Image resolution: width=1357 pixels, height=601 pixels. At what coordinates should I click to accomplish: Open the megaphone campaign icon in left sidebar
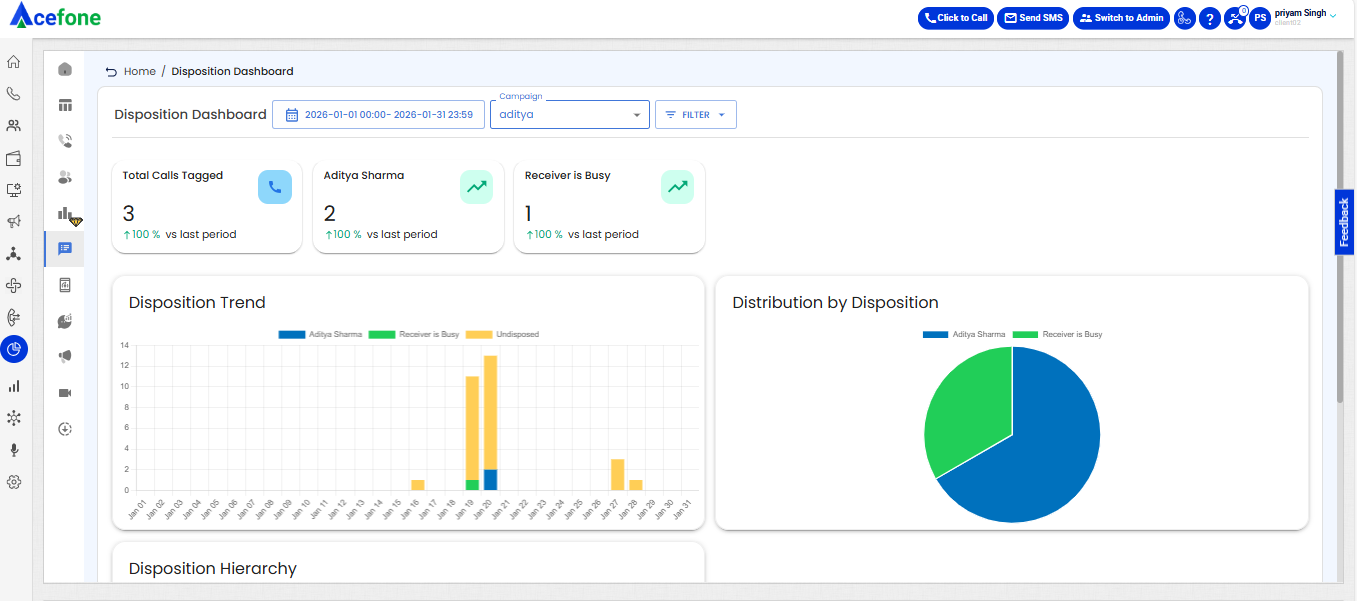(x=14, y=221)
